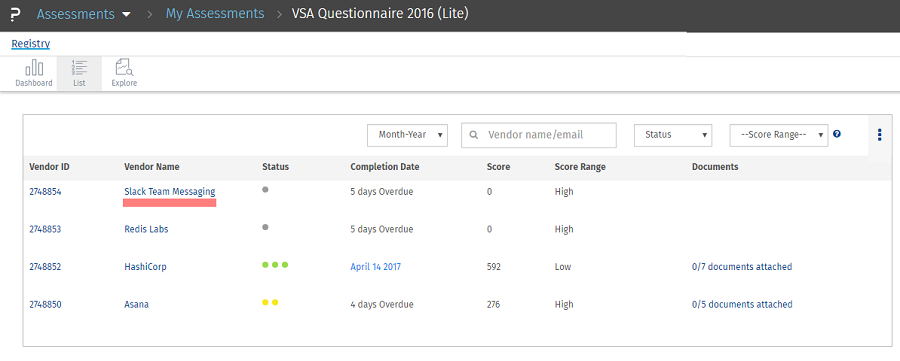Click the April 14 2017 completion date

click(376, 267)
